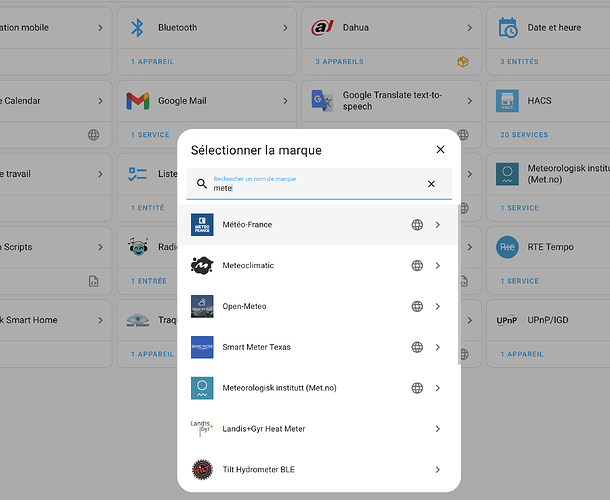
Task: Select Smart Meter Texas entry text
Action: [256, 347]
